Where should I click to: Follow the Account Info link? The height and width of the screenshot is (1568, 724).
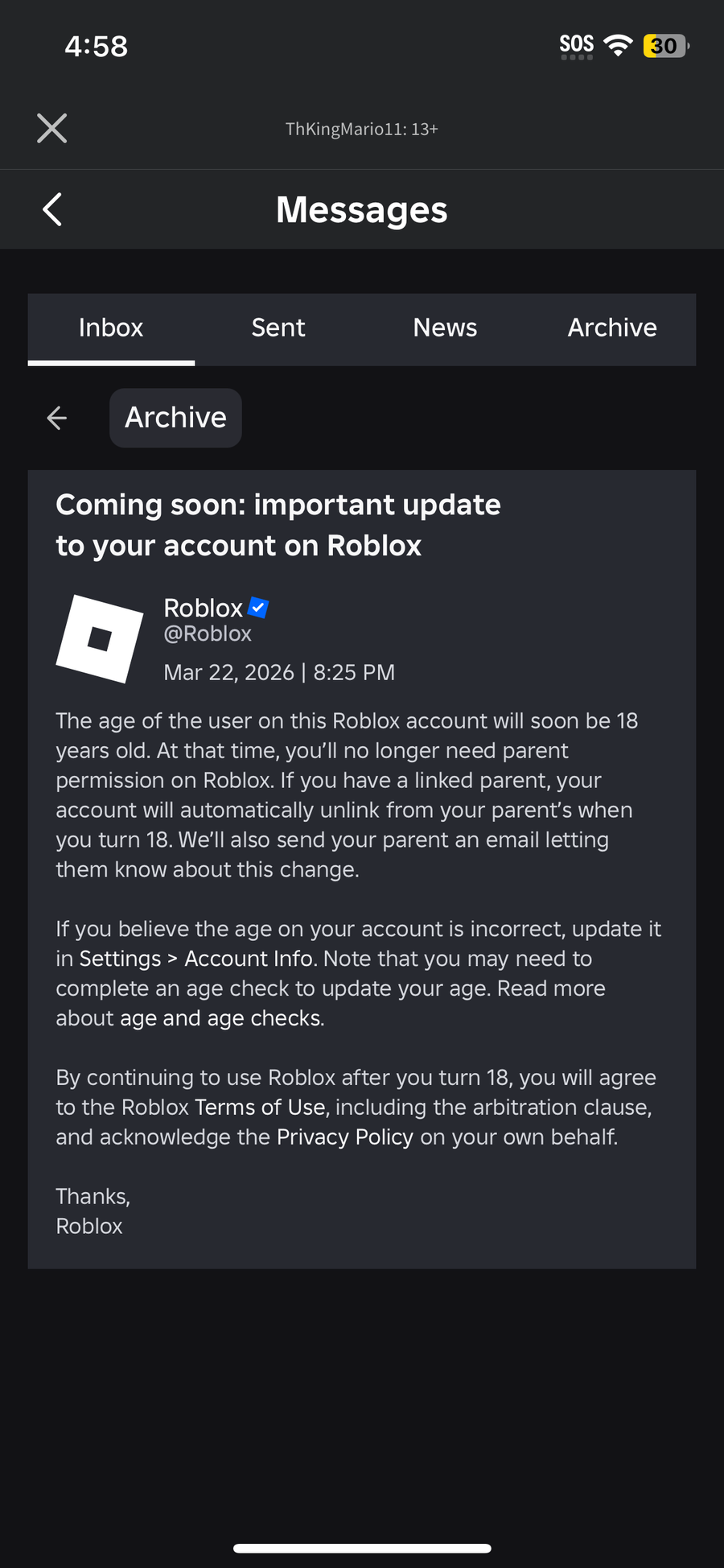(249, 959)
